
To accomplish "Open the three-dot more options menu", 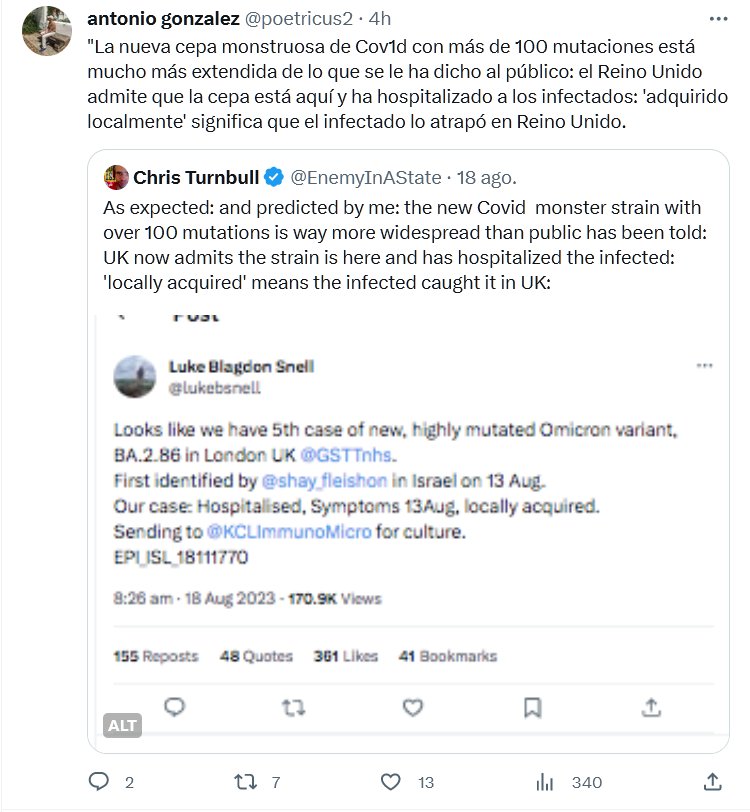I will pyautogui.click(x=718, y=19).
